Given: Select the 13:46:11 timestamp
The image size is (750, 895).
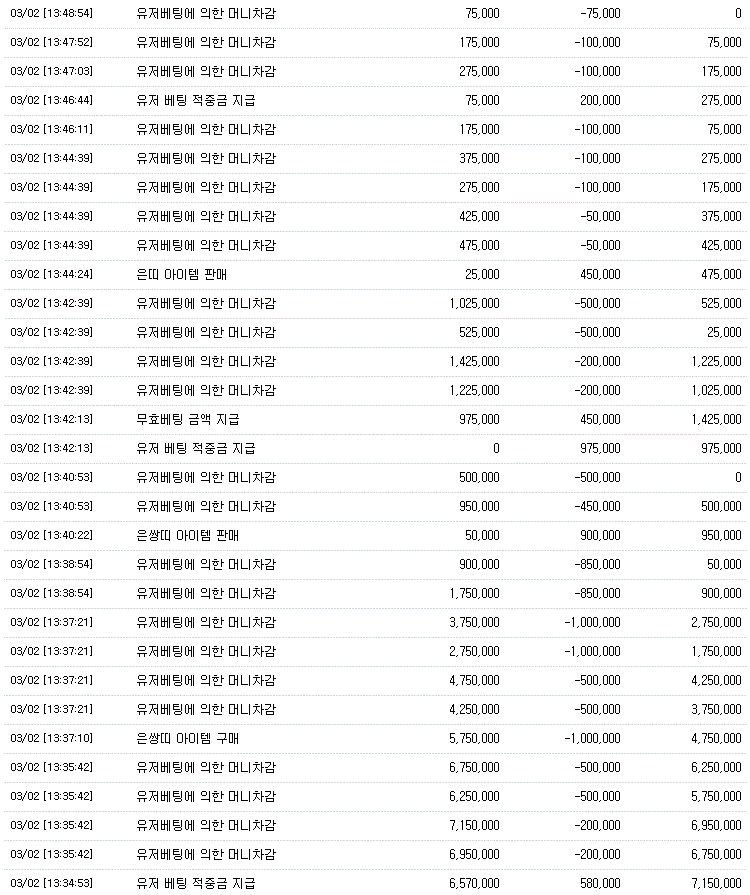Looking at the screenshot, I should point(51,130).
